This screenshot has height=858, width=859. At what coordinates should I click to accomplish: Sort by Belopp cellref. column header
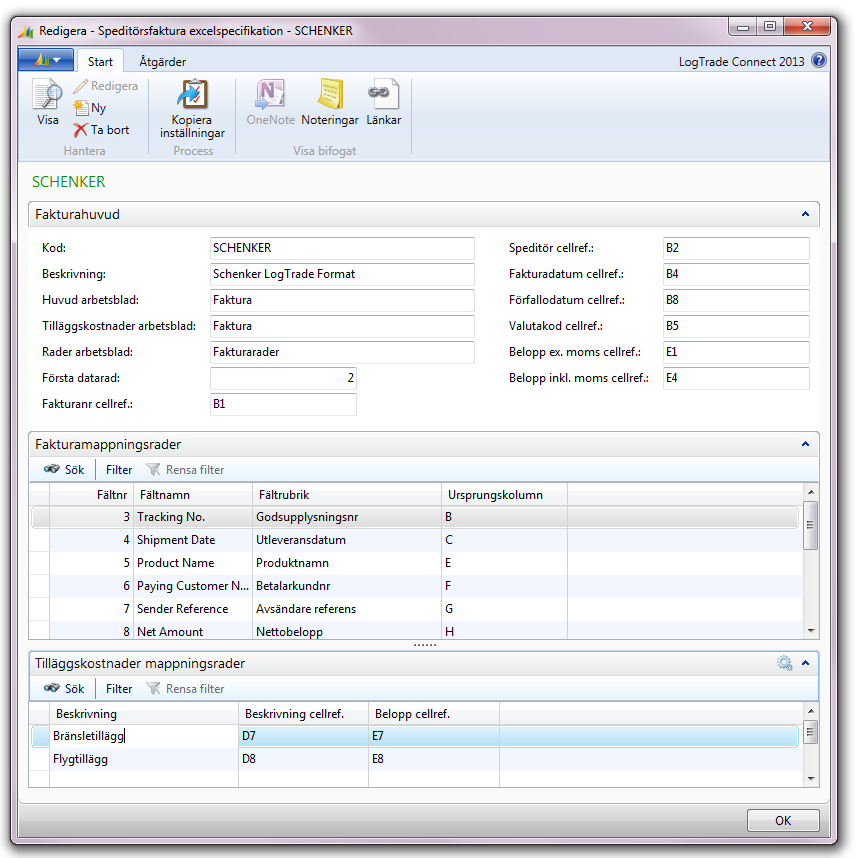click(x=434, y=714)
